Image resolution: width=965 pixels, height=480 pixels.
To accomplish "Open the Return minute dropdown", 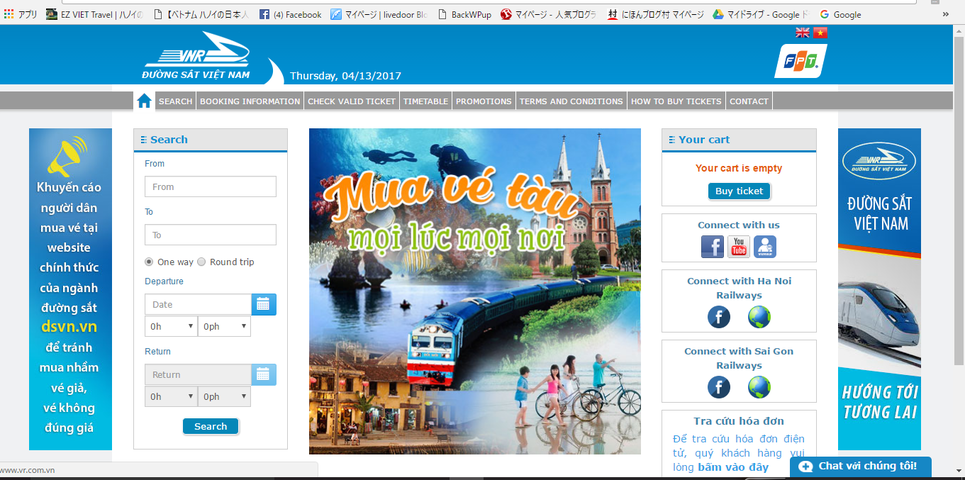I will [224, 396].
